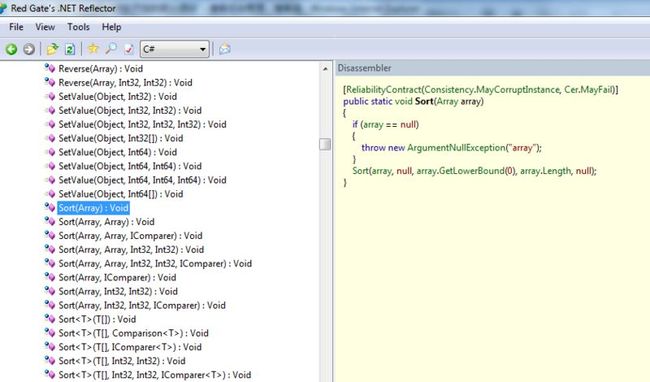
Task: Open the Help menu
Action: pyautogui.click(x=112, y=27)
